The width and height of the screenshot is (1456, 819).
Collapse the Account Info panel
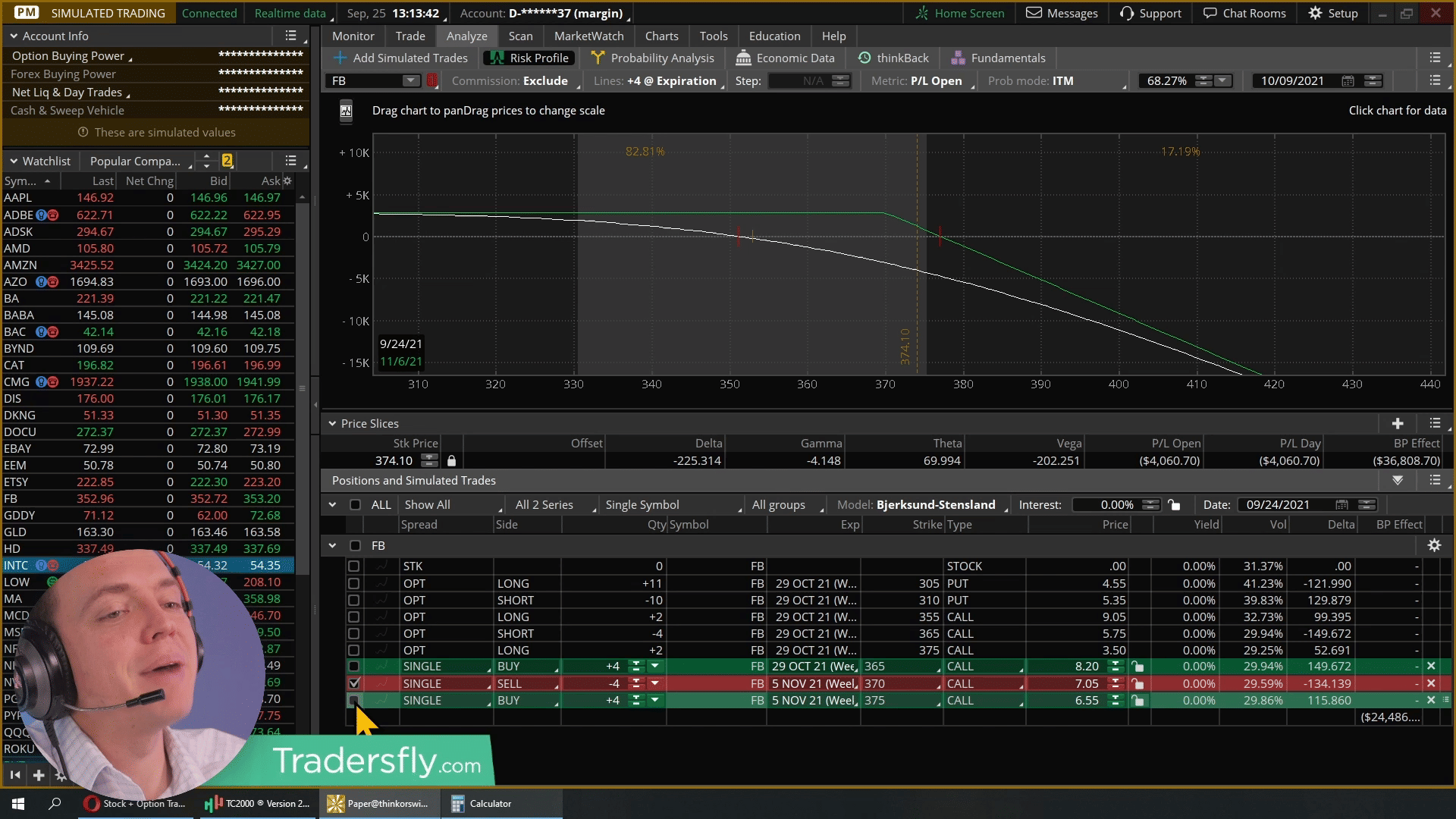pyautogui.click(x=14, y=36)
